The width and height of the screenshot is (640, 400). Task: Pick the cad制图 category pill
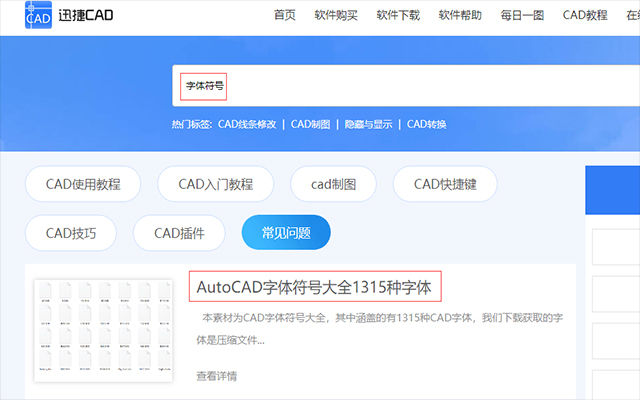333,184
